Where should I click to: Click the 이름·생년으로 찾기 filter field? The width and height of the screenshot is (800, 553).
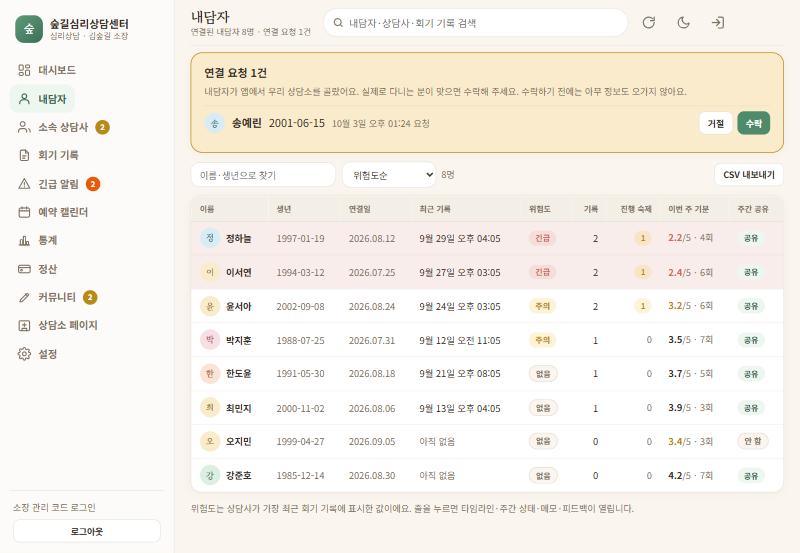click(263, 175)
